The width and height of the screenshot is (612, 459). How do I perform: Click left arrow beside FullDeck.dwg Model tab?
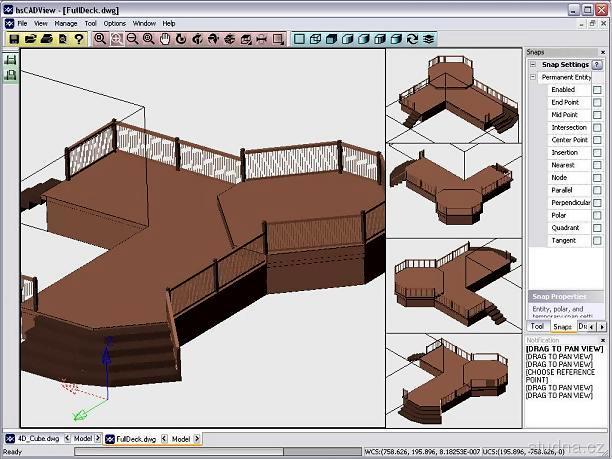(164, 439)
